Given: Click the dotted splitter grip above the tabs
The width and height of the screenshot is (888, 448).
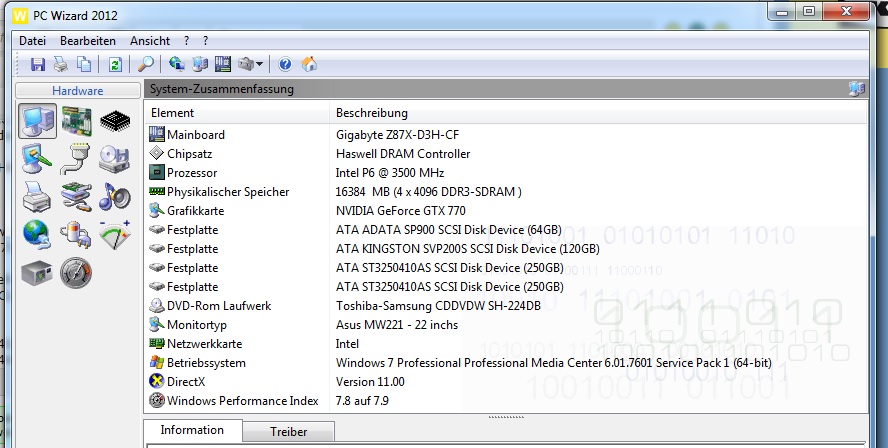Looking at the screenshot, I should 506,417.
